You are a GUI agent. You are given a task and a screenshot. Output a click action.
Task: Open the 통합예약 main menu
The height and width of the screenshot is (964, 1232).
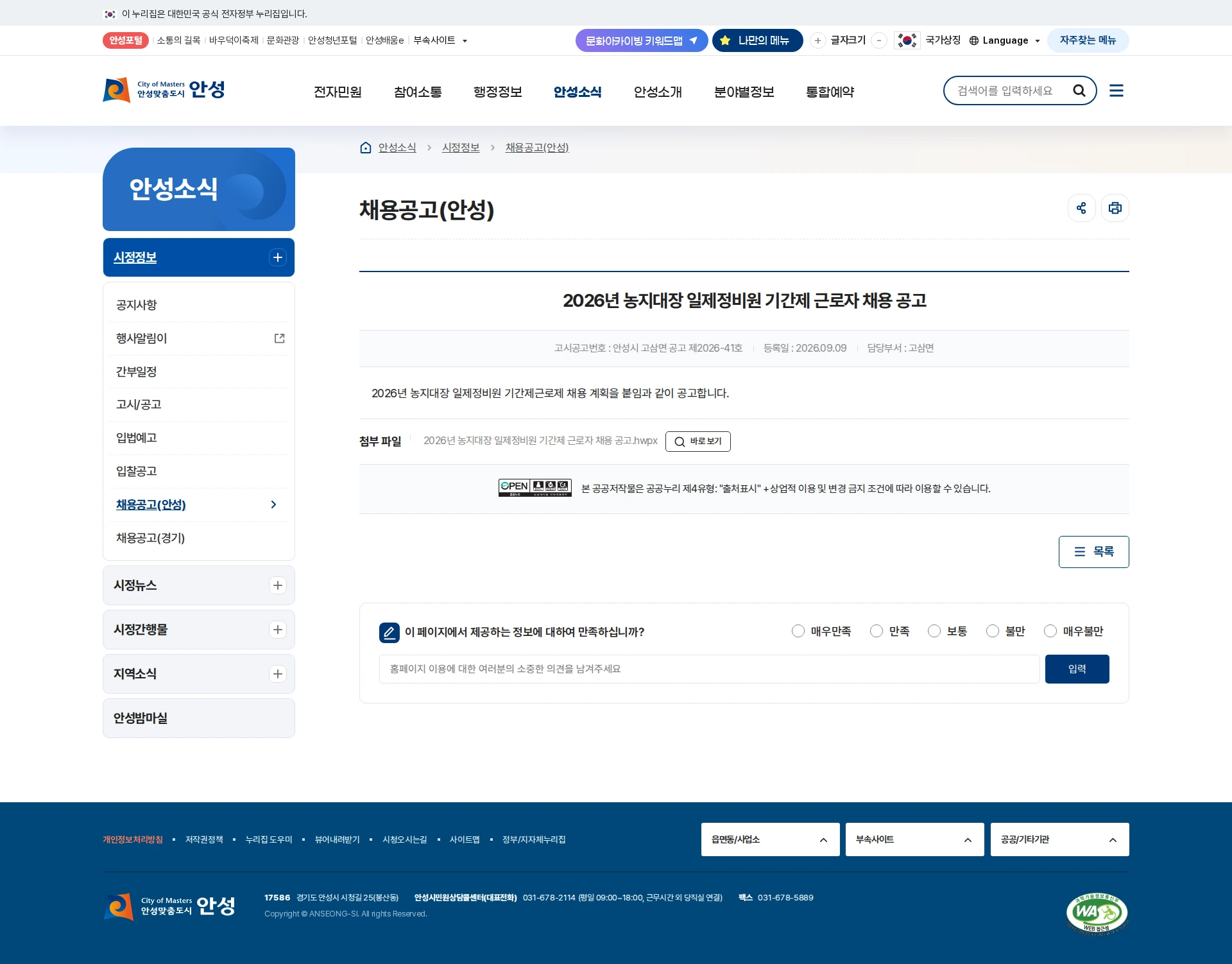coord(830,92)
